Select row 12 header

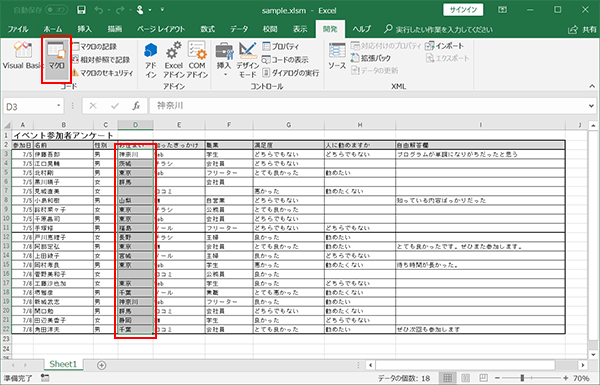tap(7, 237)
